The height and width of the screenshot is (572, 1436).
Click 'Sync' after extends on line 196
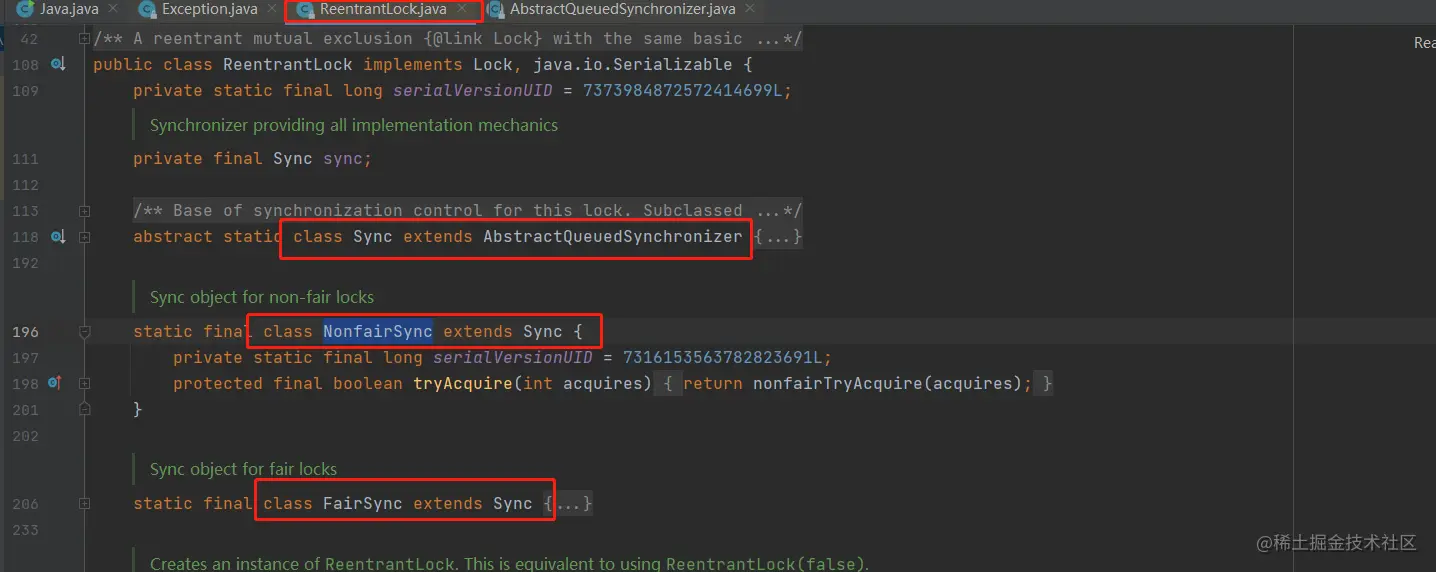click(x=543, y=331)
